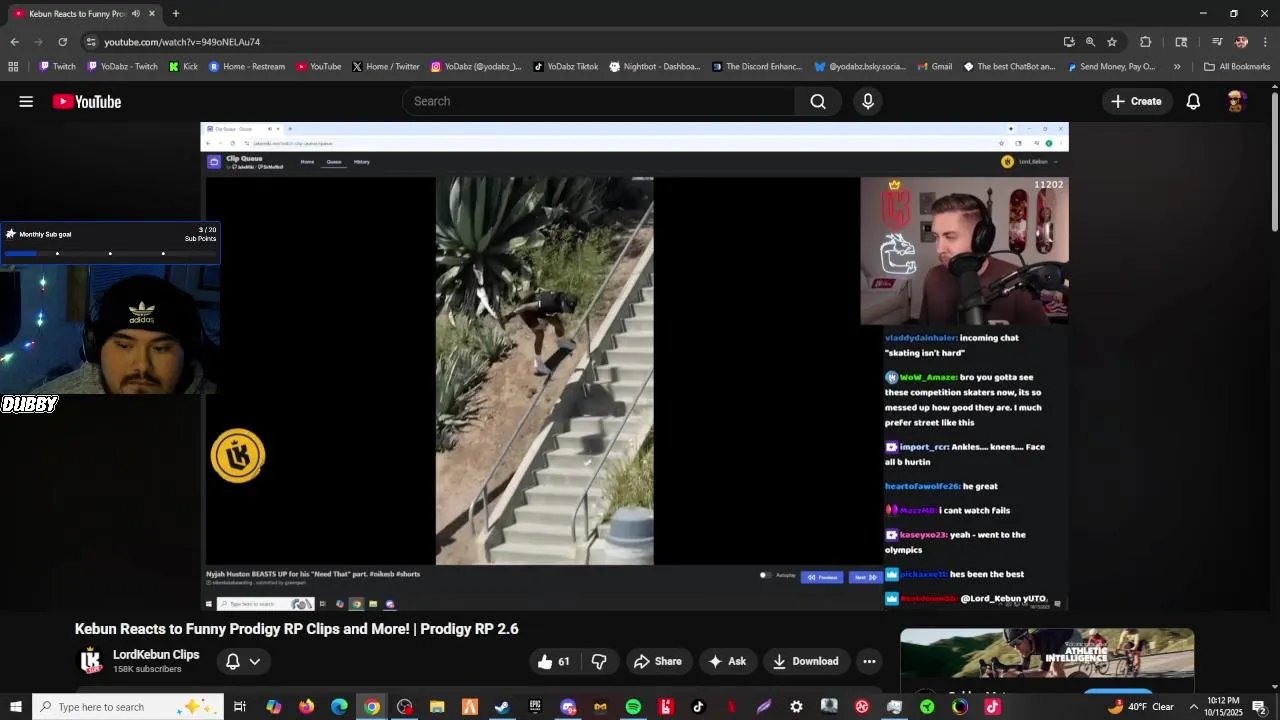Mute the tab via speaker icon
This screenshot has height=720, width=1280.
click(135, 14)
